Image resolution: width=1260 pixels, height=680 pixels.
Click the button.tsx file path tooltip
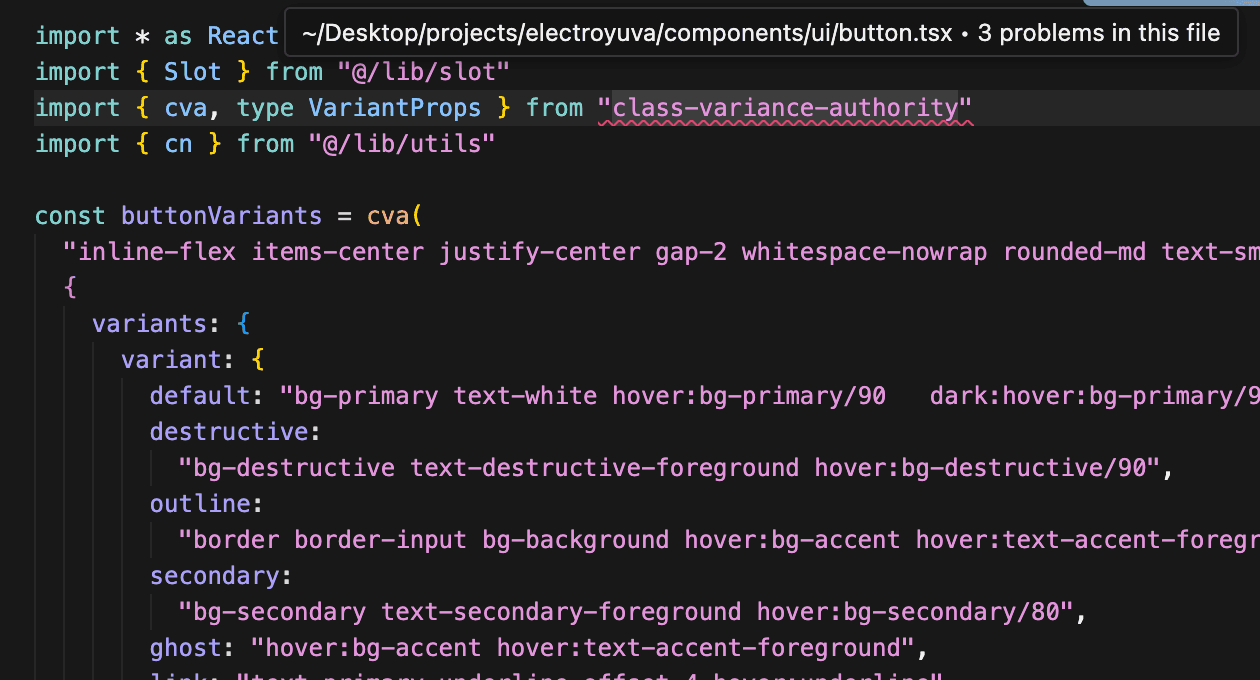(762, 33)
